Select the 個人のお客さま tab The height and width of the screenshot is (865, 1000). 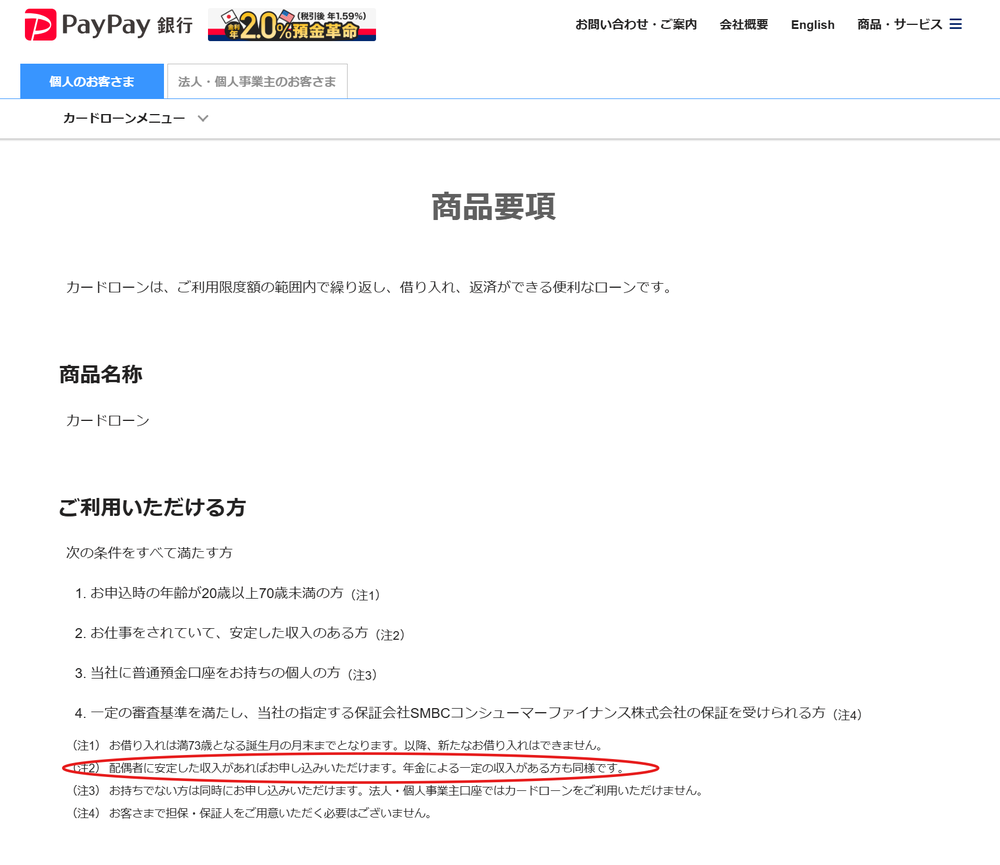tap(92, 81)
